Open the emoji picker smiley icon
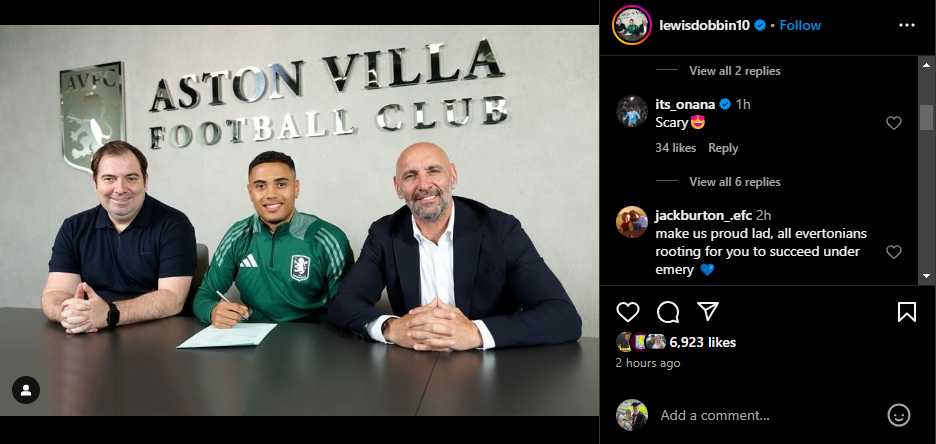The width and height of the screenshot is (936, 444). [x=898, y=415]
